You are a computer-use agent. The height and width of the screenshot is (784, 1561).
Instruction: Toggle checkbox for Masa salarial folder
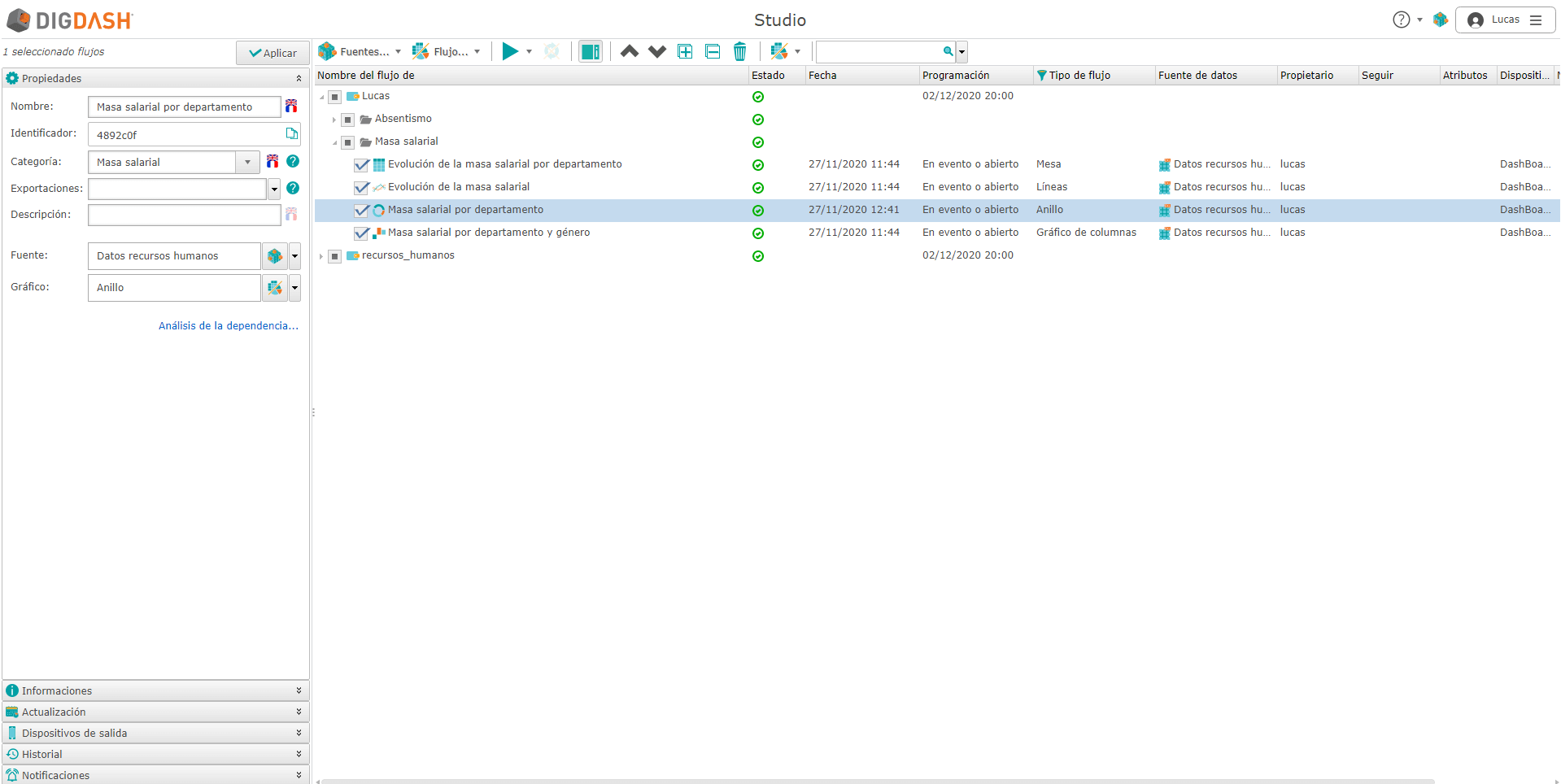coord(347,142)
